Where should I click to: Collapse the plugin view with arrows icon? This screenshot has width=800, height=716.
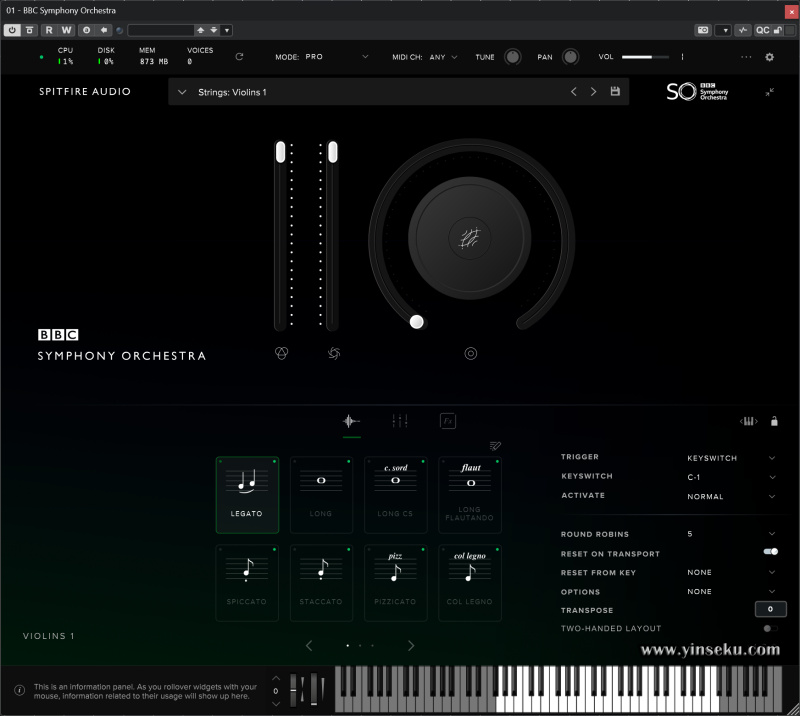769,92
